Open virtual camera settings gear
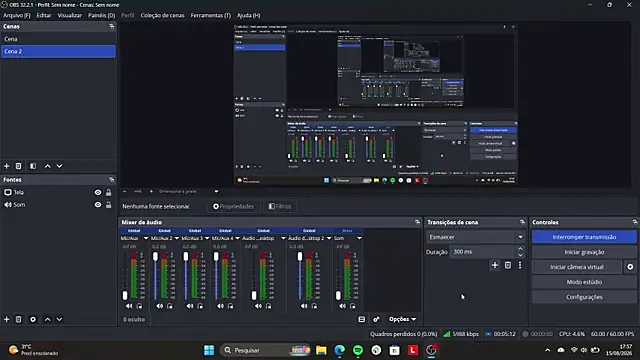The image size is (640, 360). pos(630,267)
